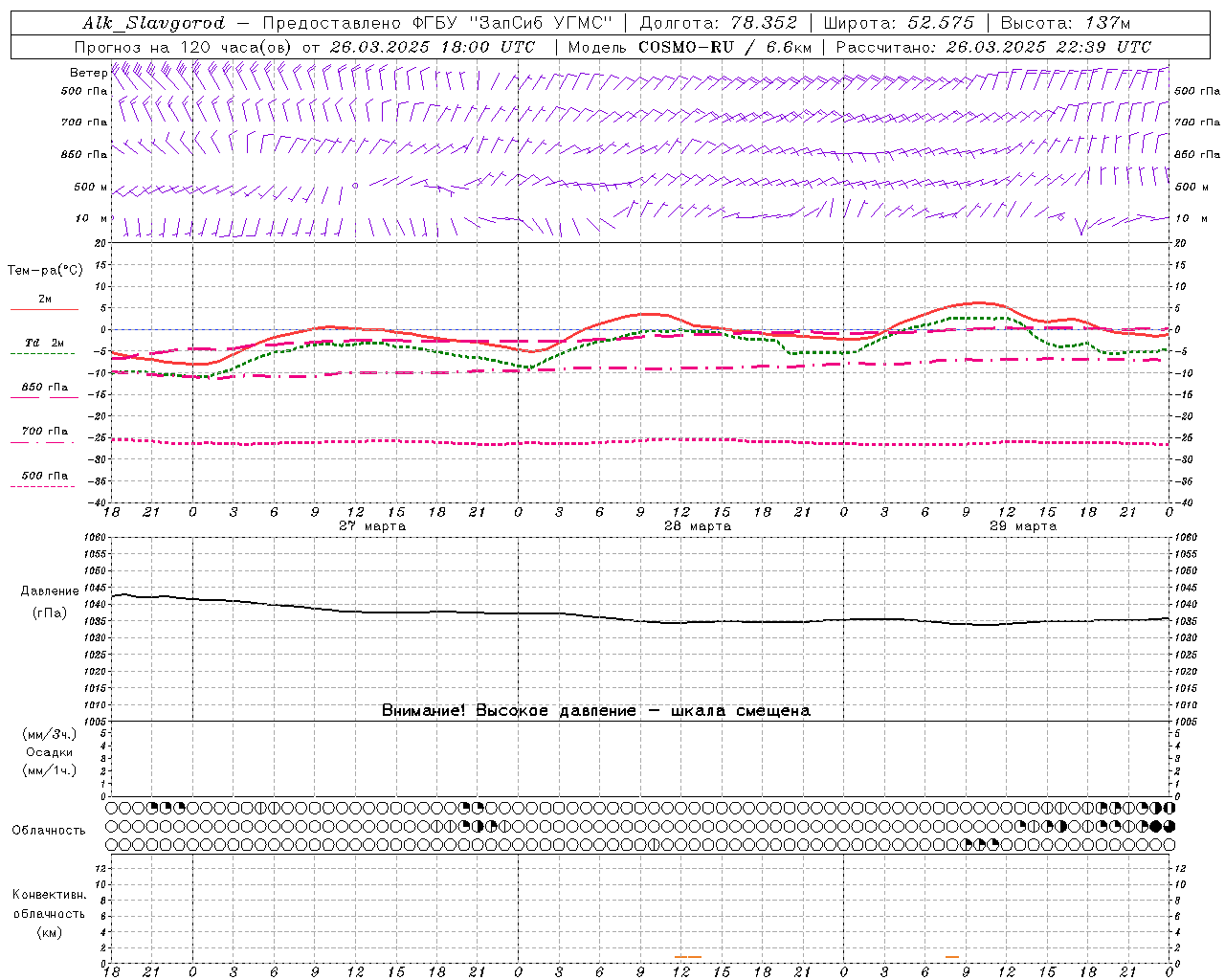Click the '500 м' wind level label on left
The height and width of the screenshot is (980, 1225).
click(91, 187)
